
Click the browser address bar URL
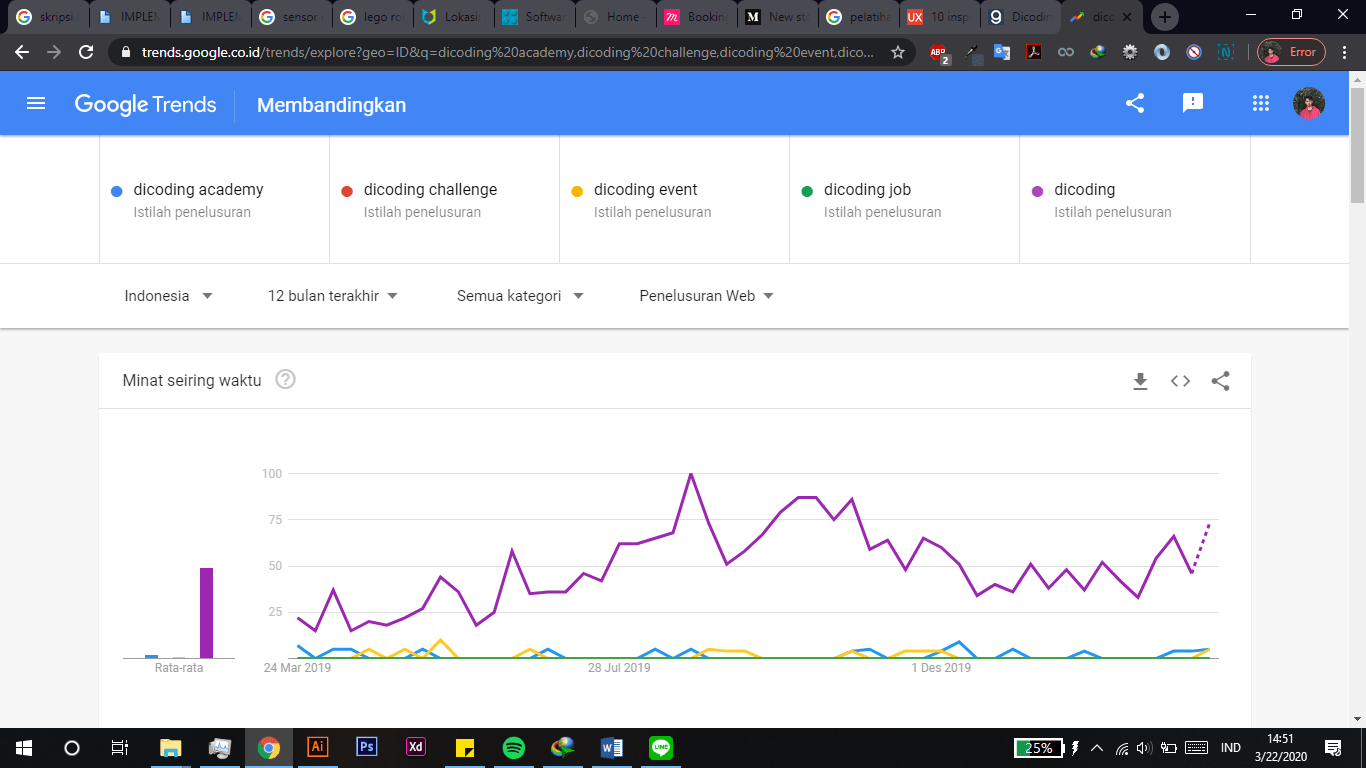(x=508, y=52)
